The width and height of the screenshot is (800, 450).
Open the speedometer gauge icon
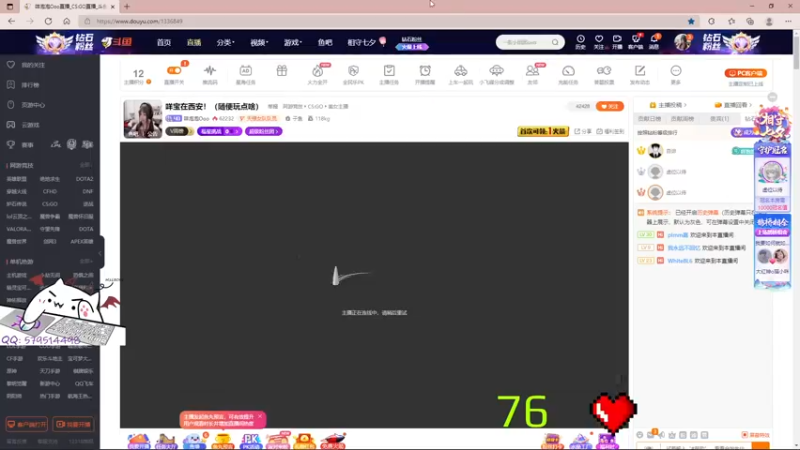[x=568, y=70]
